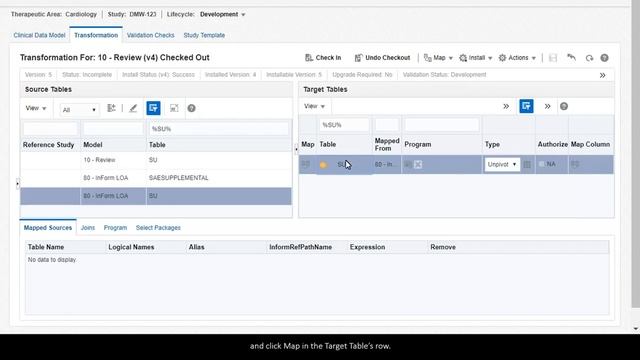
Task: Click the Mapped From column header
Action: pos(387,144)
